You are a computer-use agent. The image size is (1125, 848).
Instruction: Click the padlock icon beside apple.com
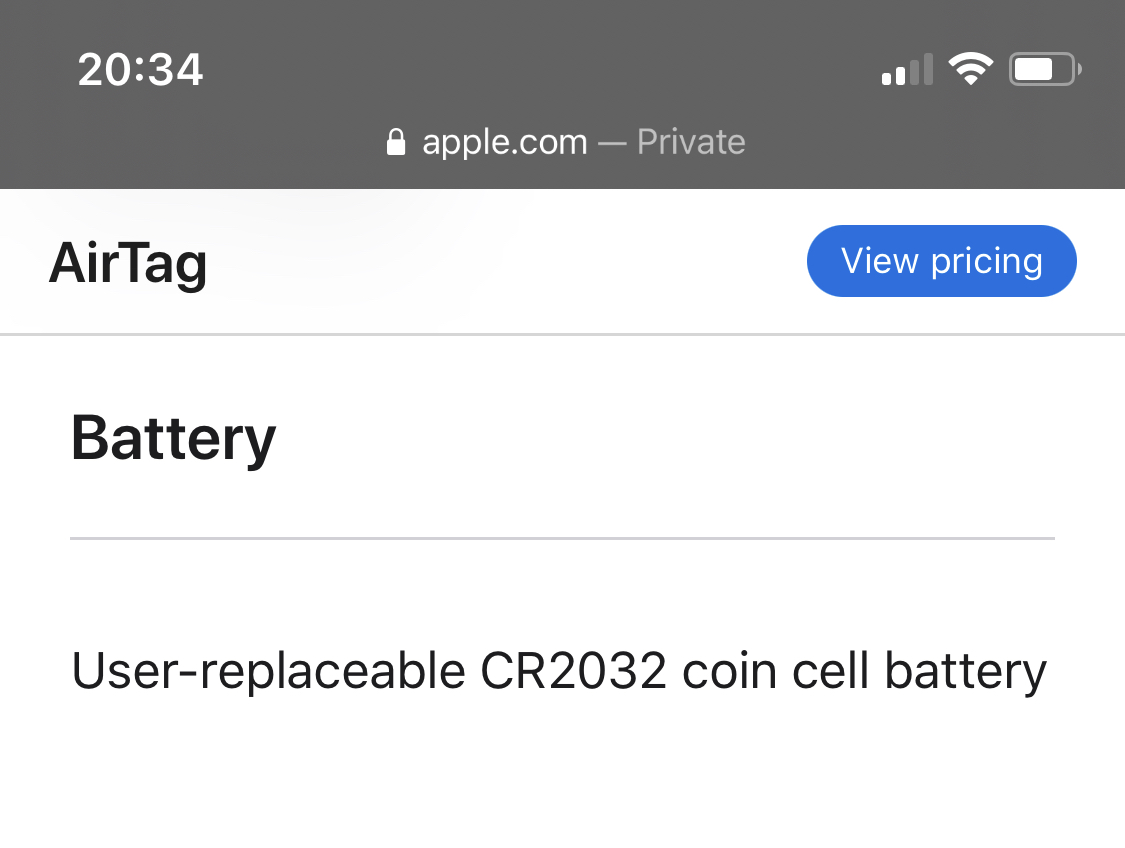tap(396, 141)
